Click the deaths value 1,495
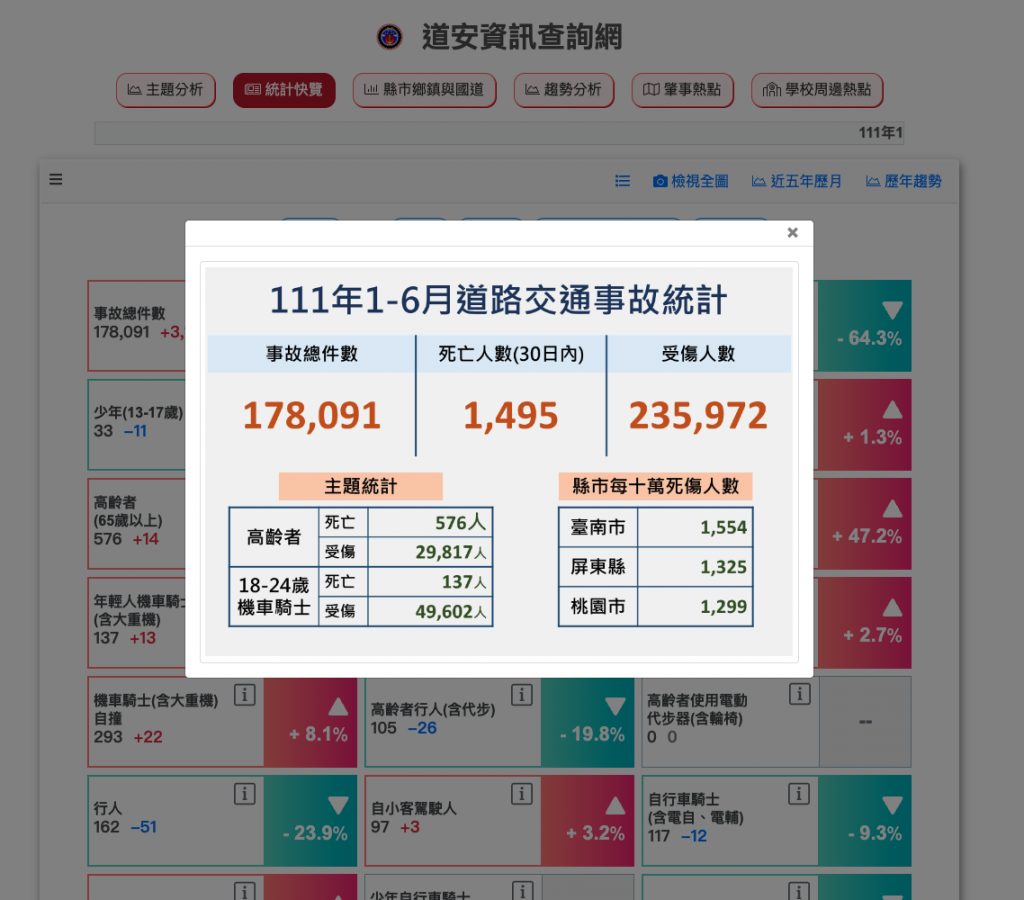1024x900 pixels. (511, 415)
